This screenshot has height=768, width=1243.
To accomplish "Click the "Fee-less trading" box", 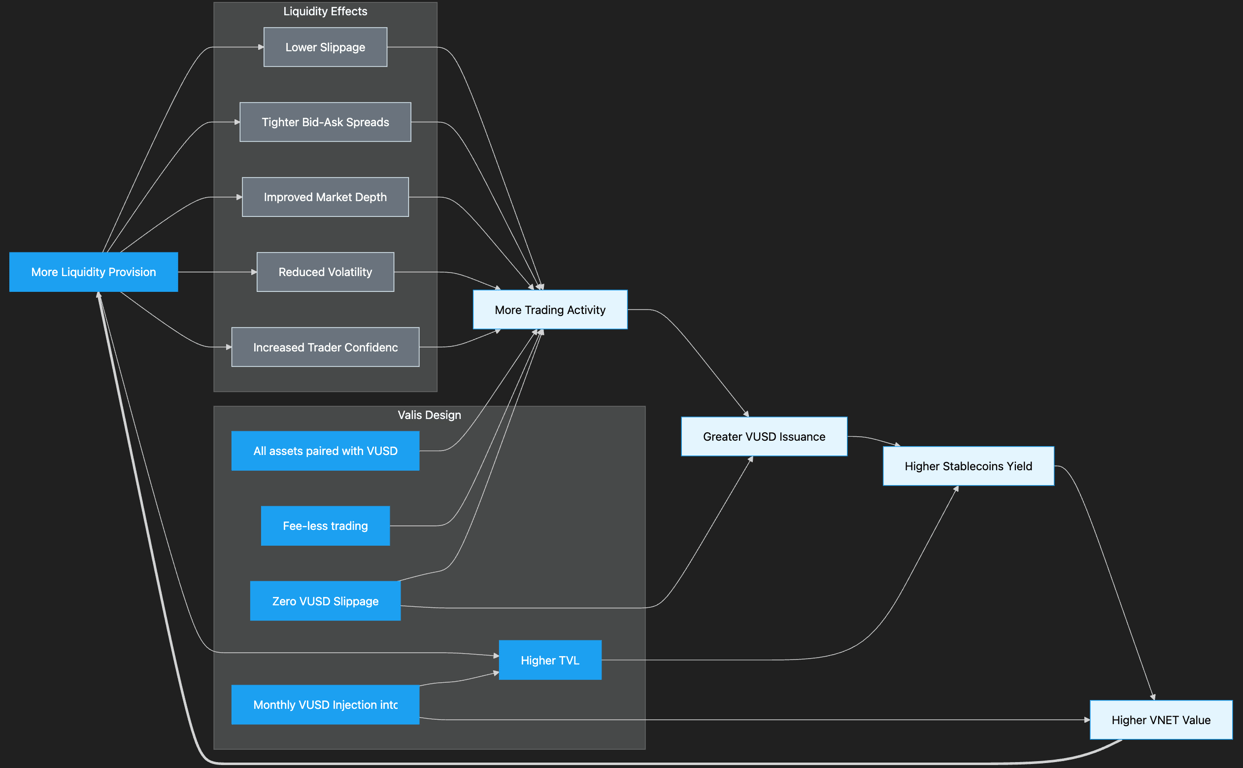I will coord(325,525).
